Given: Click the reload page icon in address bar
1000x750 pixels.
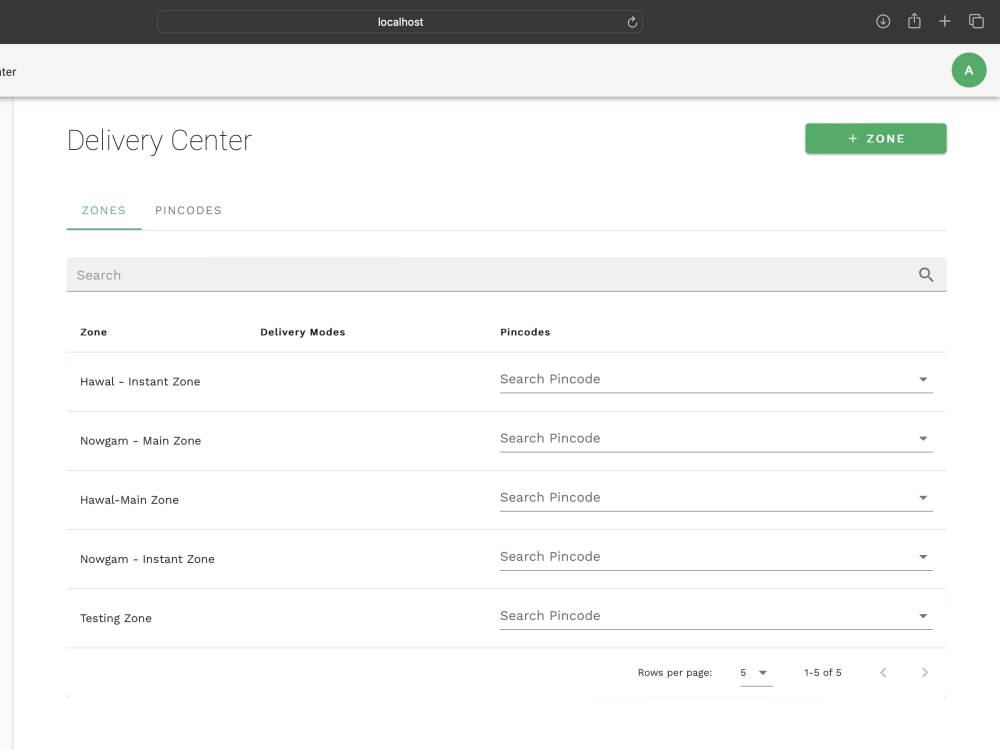Looking at the screenshot, I should coord(632,22).
